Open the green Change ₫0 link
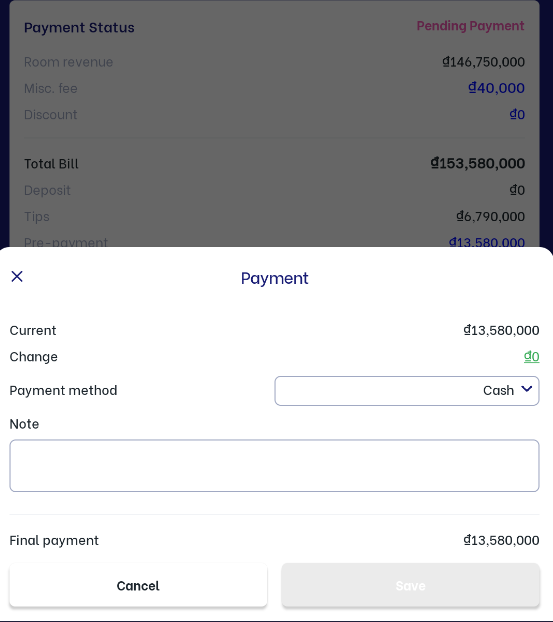Viewport: 553px width, 622px height. point(531,357)
